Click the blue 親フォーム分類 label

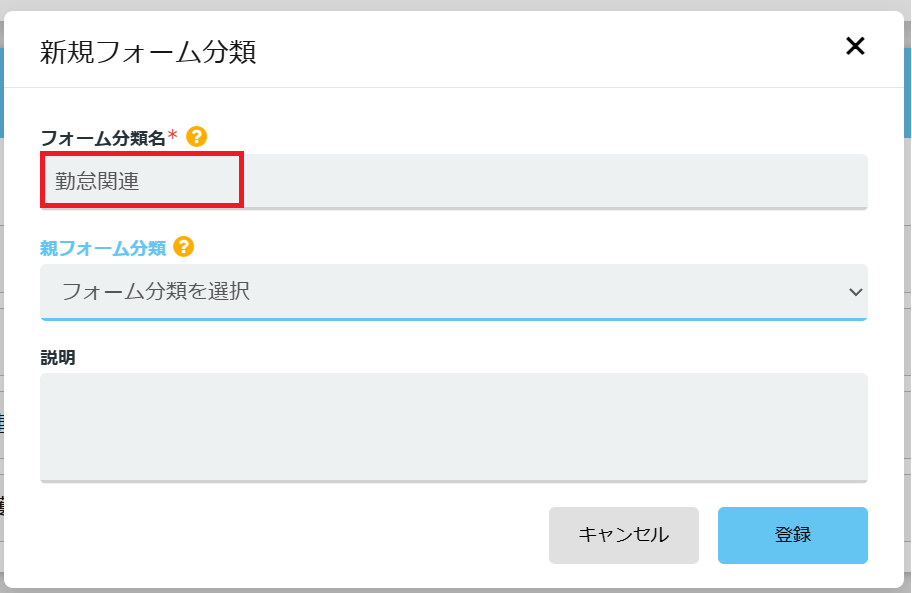point(103,248)
